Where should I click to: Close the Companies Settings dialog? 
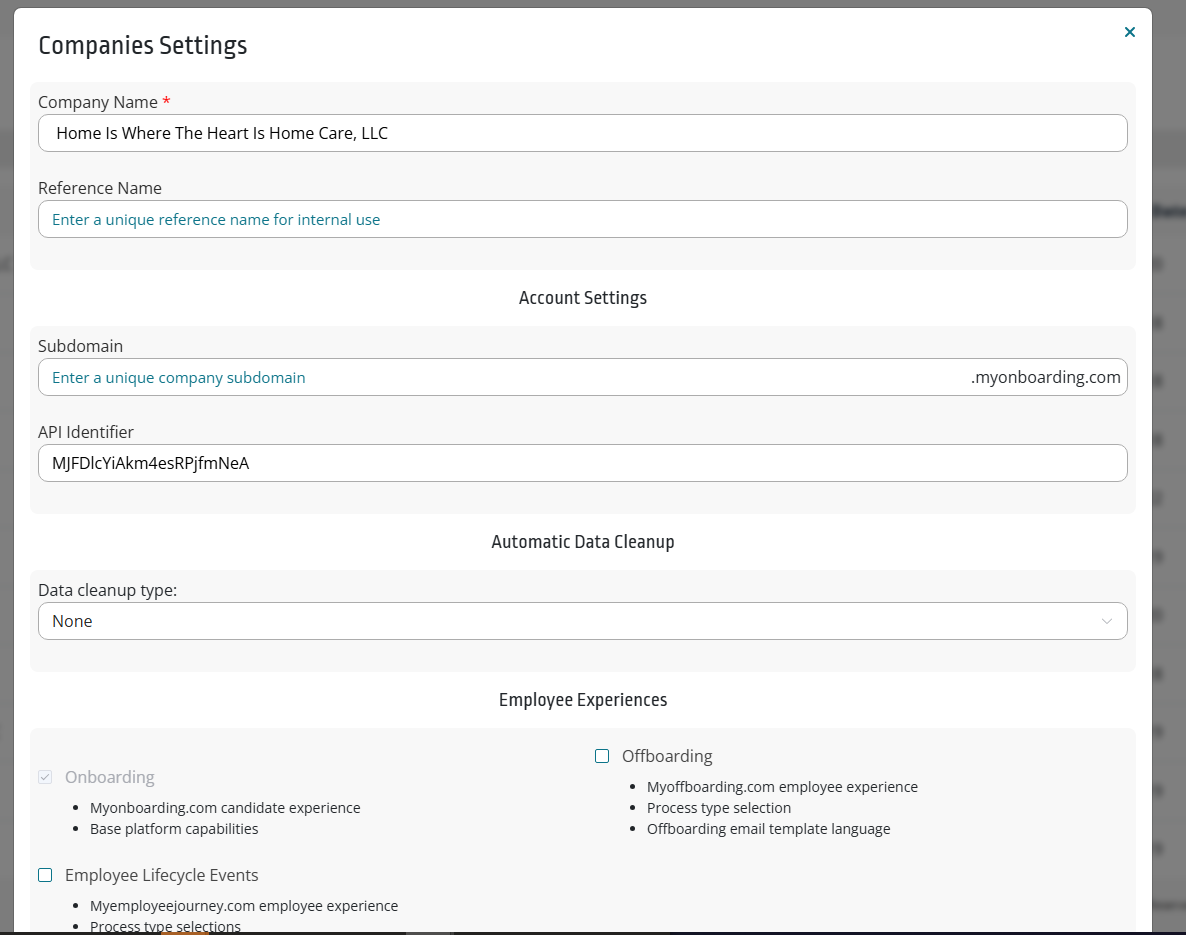pos(1129,32)
